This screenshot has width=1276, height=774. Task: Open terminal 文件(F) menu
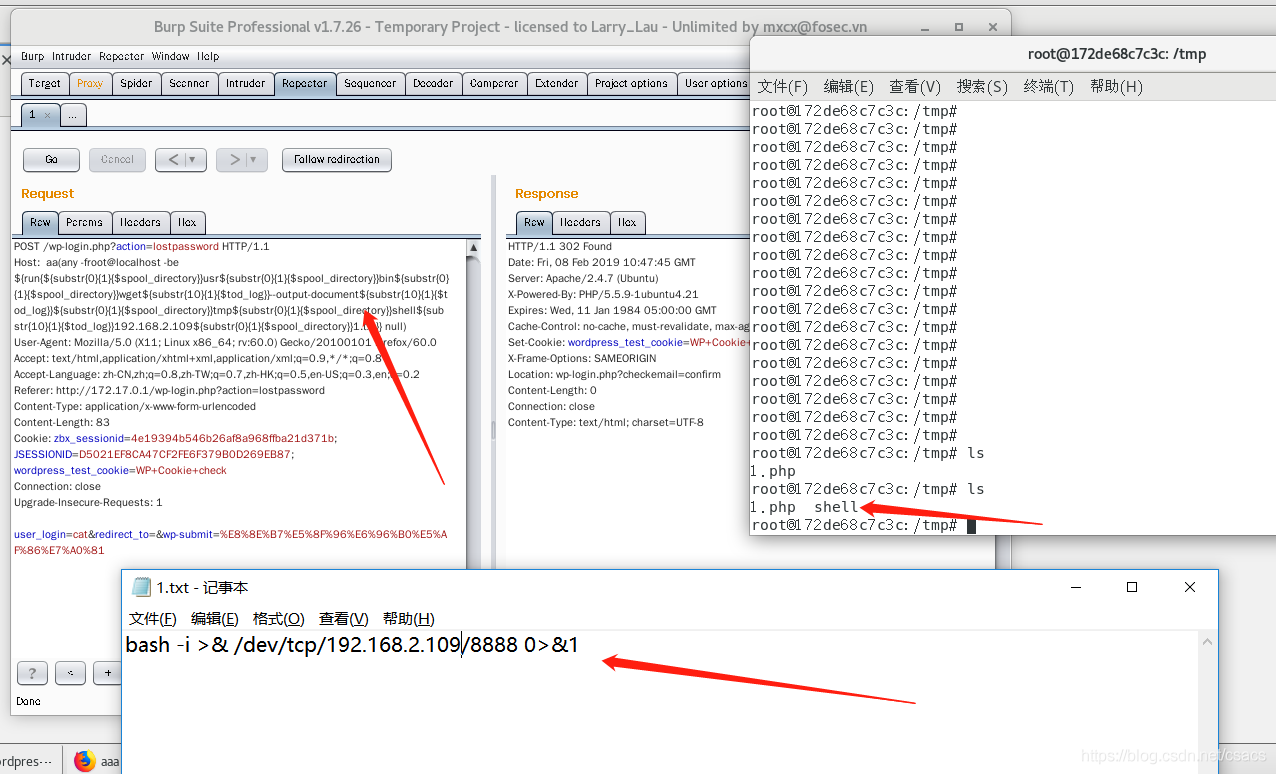coord(783,87)
